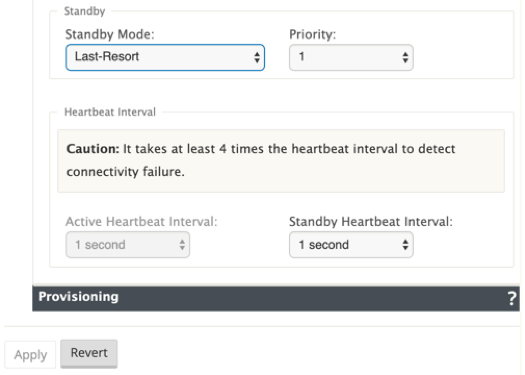Click the Active Heartbeat Interval label
Viewport: 525px width, 375px height.
tap(141, 222)
